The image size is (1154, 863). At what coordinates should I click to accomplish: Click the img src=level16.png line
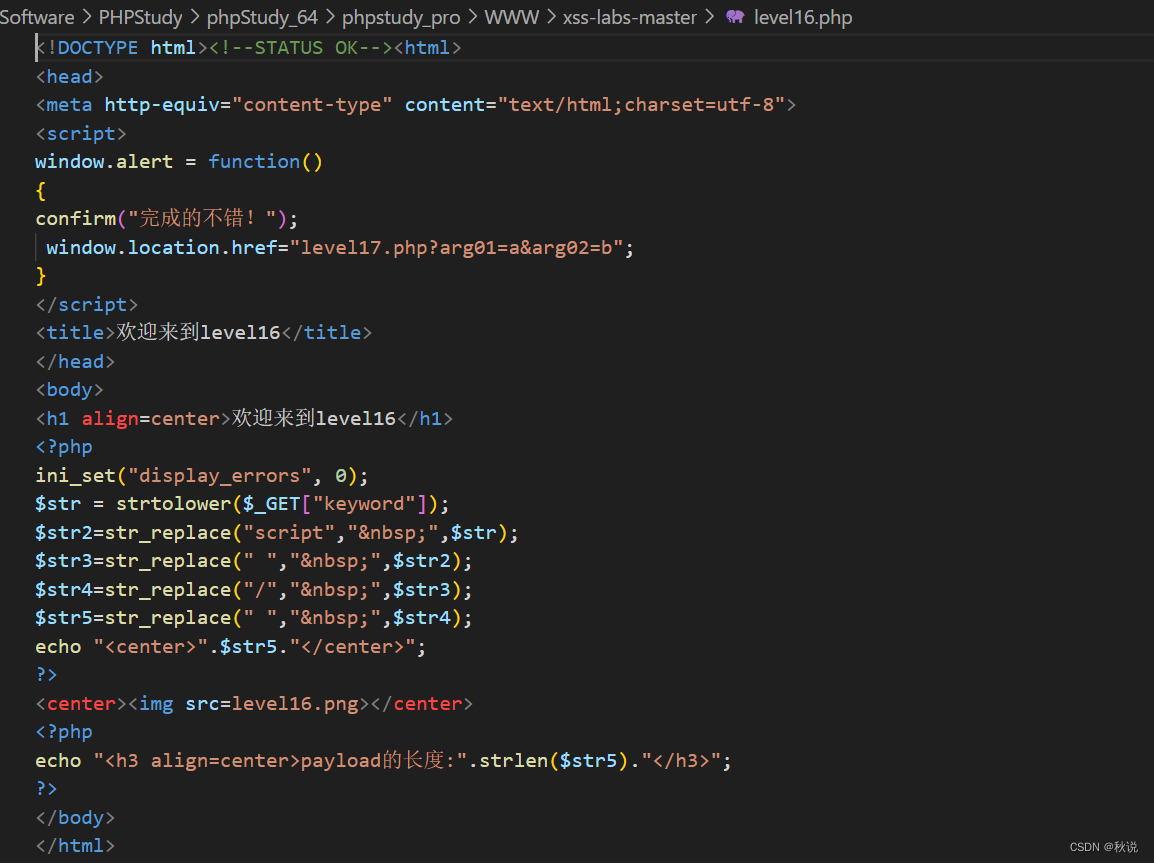point(254,703)
